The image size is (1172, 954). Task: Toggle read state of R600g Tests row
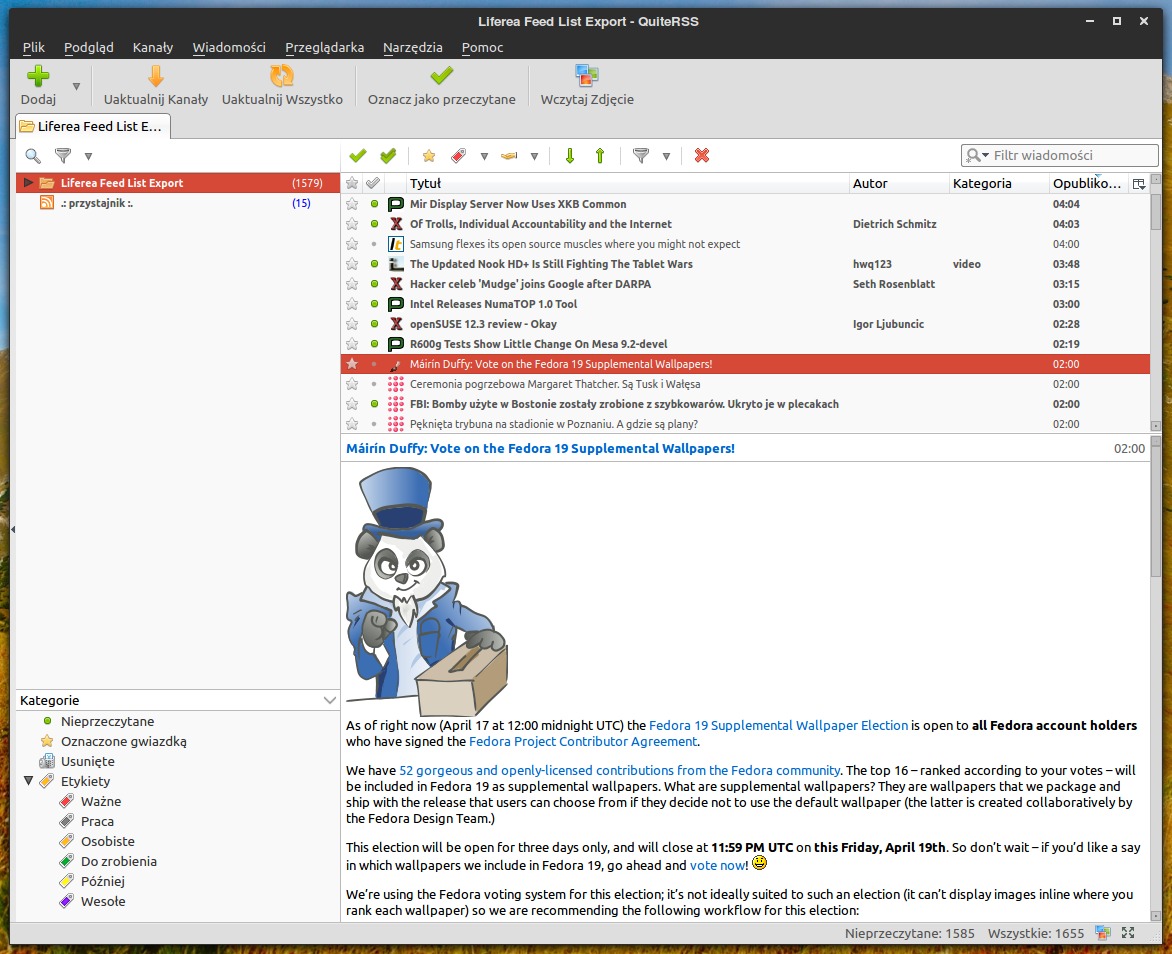[x=374, y=344]
